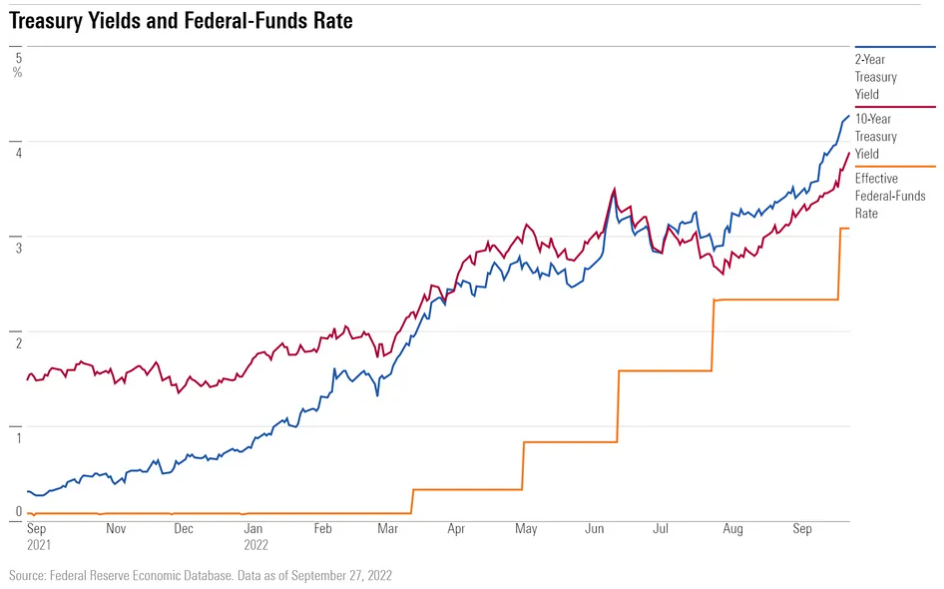Click the Nov x-axis label

pyautogui.click(x=116, y=528)
